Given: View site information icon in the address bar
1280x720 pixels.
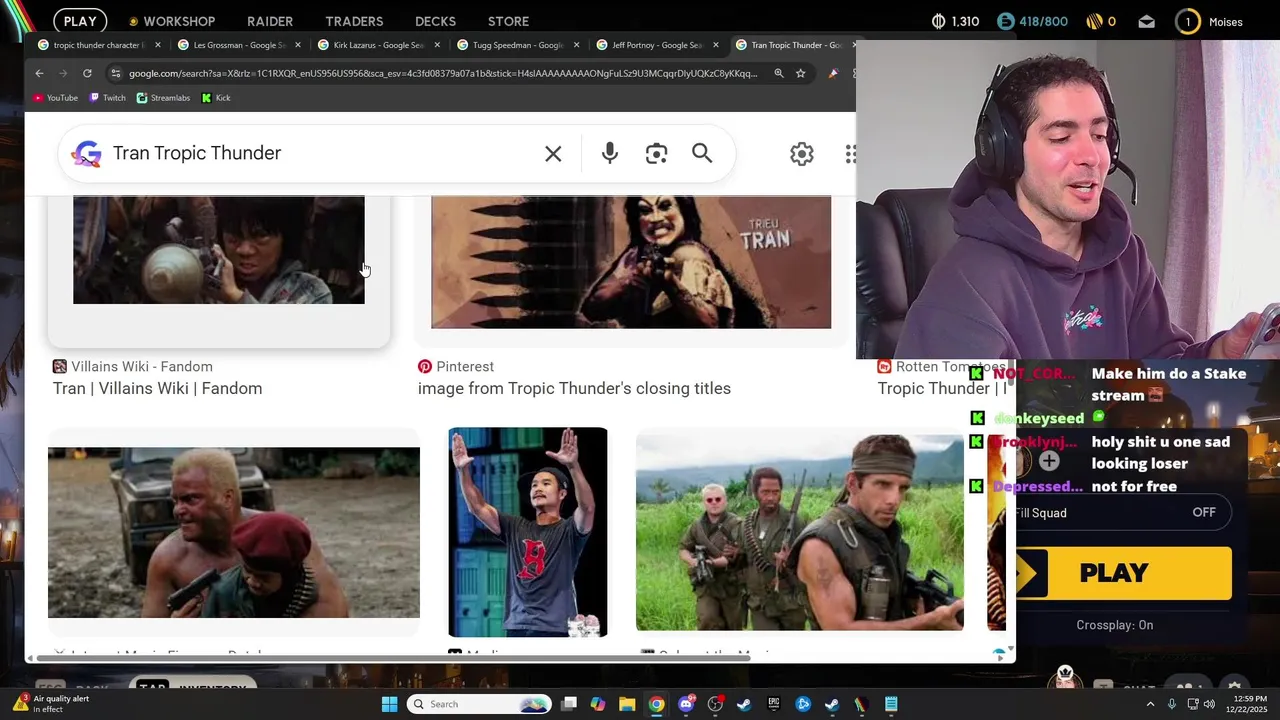Looking at the screenshot, I should (x=116, y=73).
